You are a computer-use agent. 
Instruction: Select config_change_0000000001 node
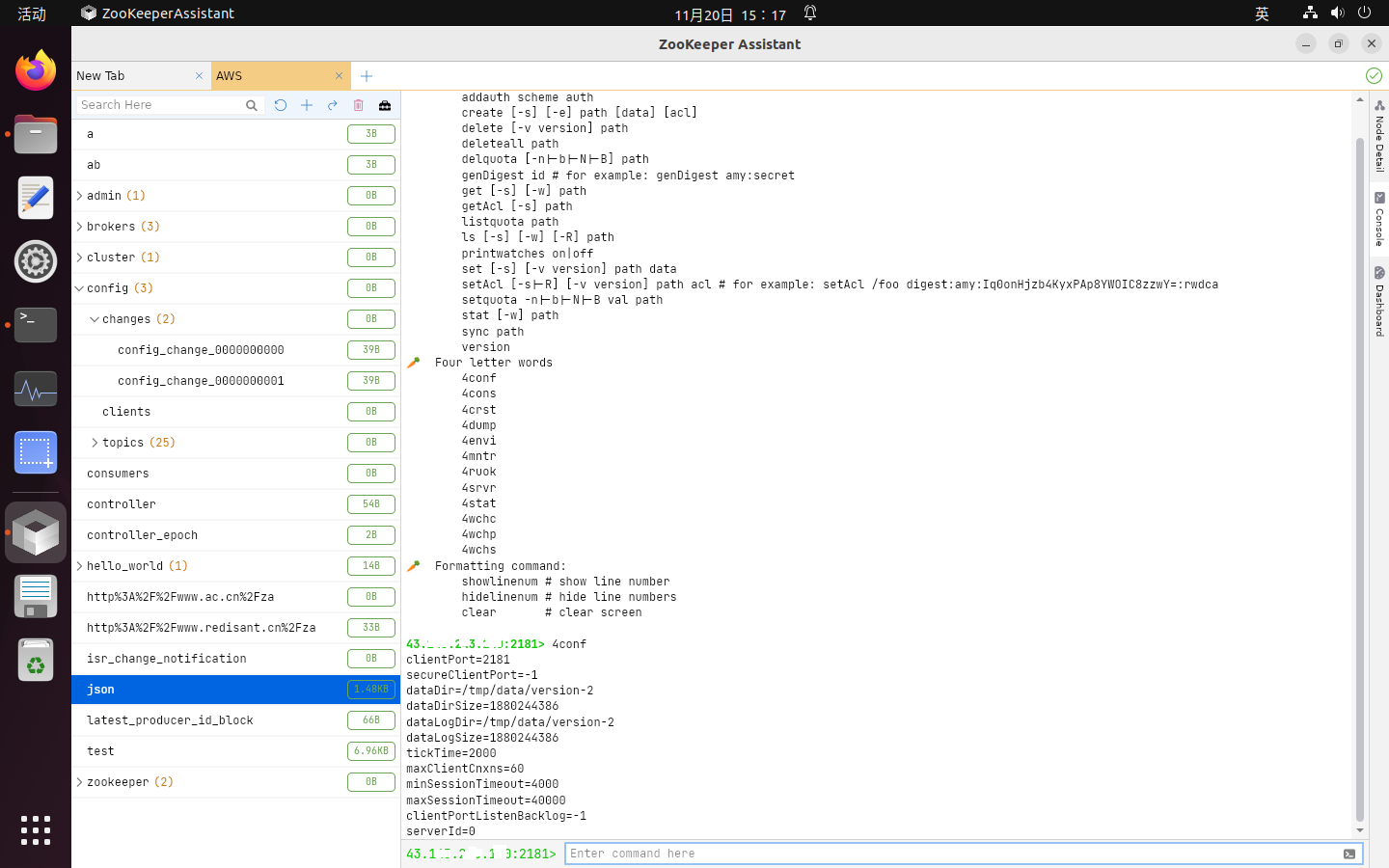(x=235, y=381)
